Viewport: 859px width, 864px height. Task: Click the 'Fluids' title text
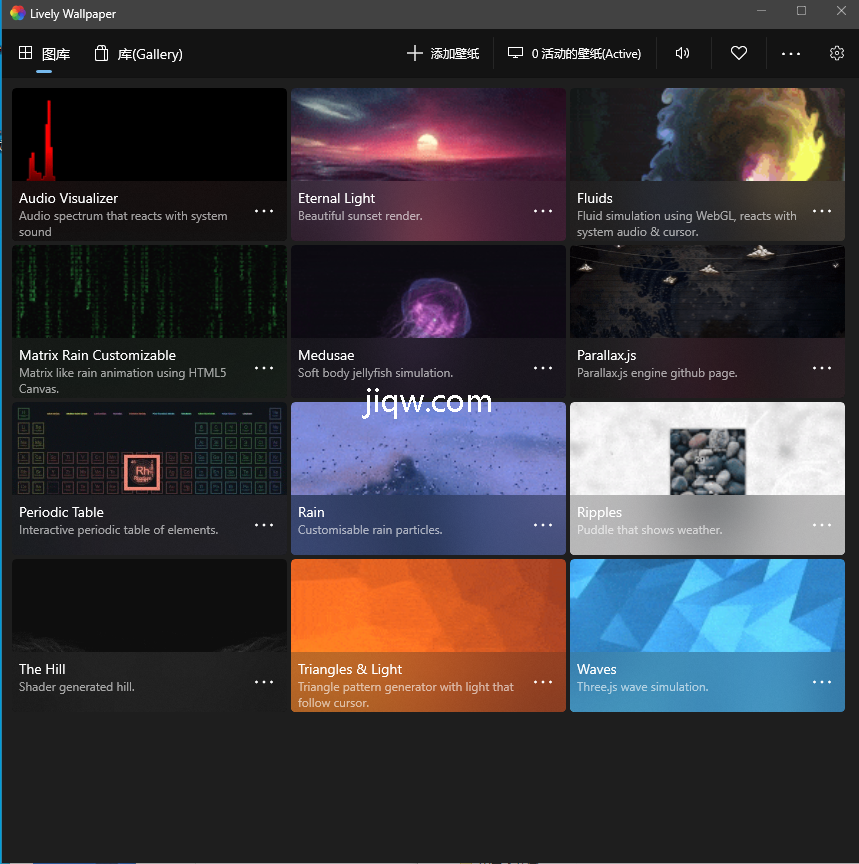pyautogui.click(x=595, y=198)
